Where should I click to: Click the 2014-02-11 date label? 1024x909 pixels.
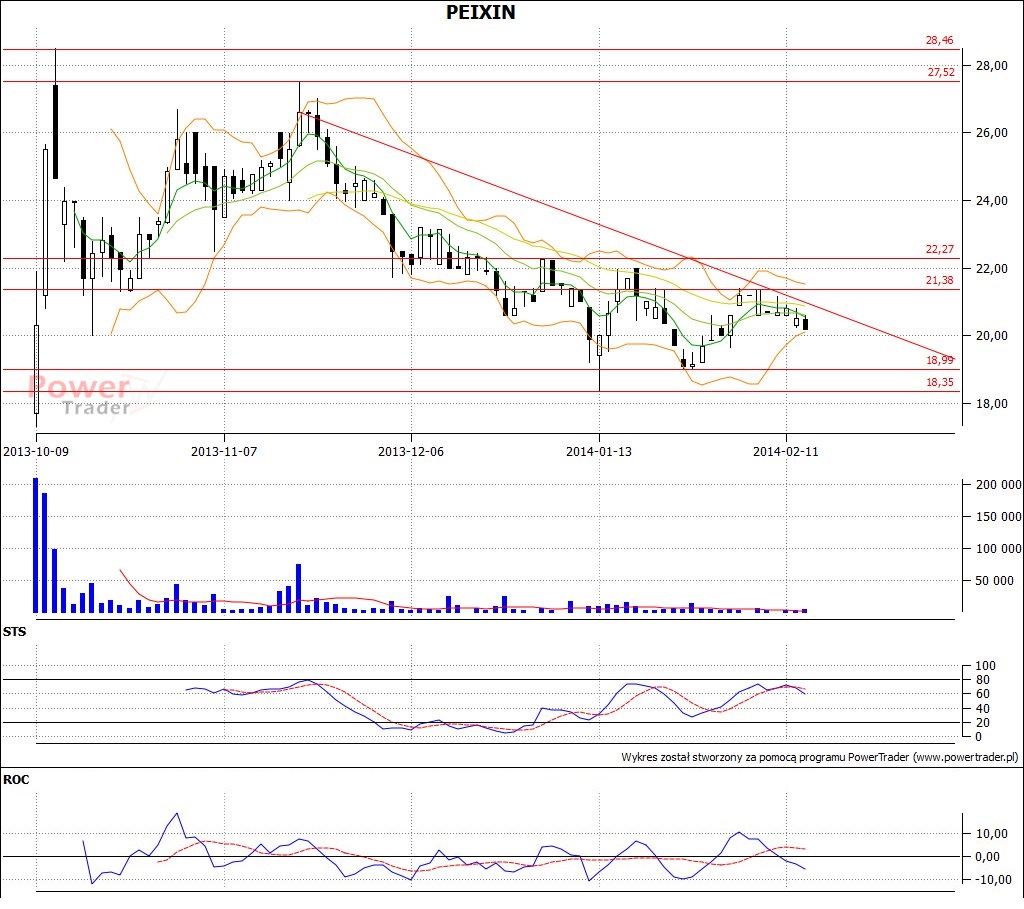pyautogui.click(x=786, y=452)
